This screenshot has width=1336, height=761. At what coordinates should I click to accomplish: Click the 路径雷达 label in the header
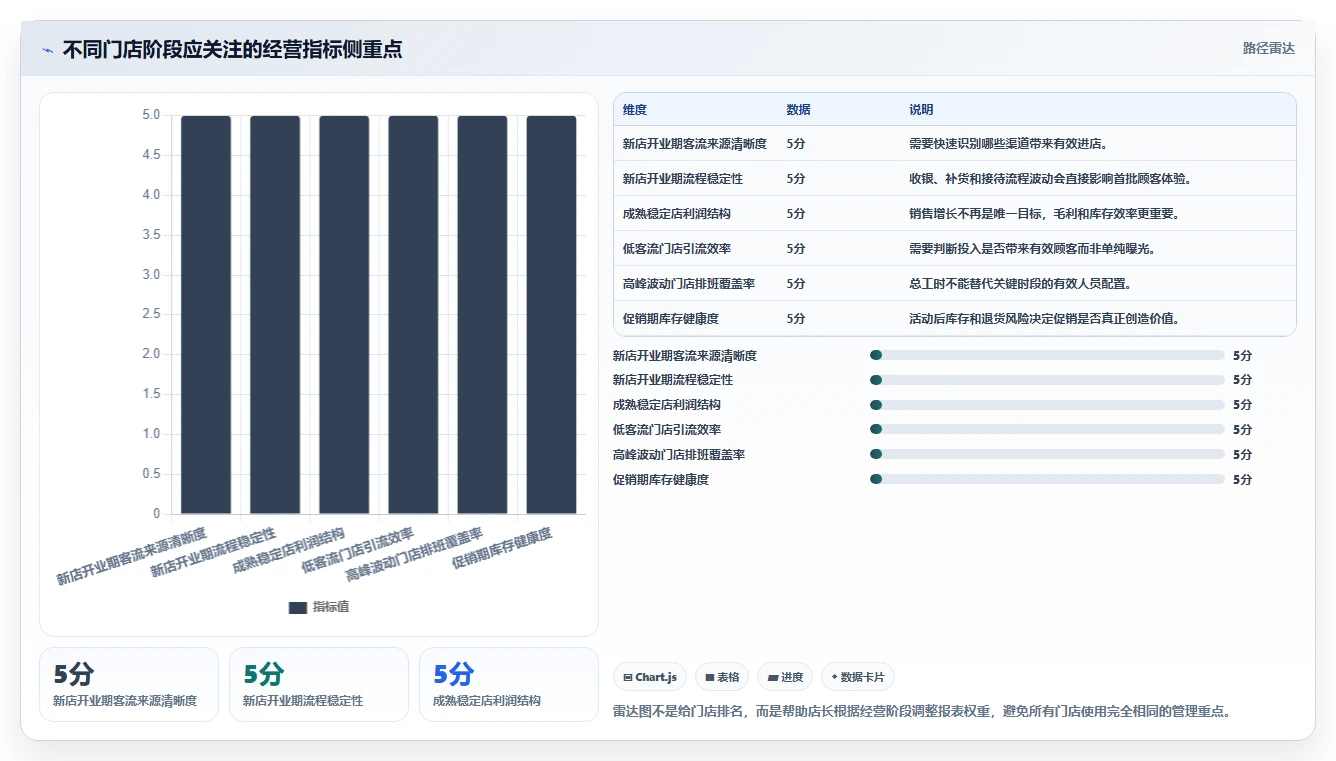tap(1268, 48)
